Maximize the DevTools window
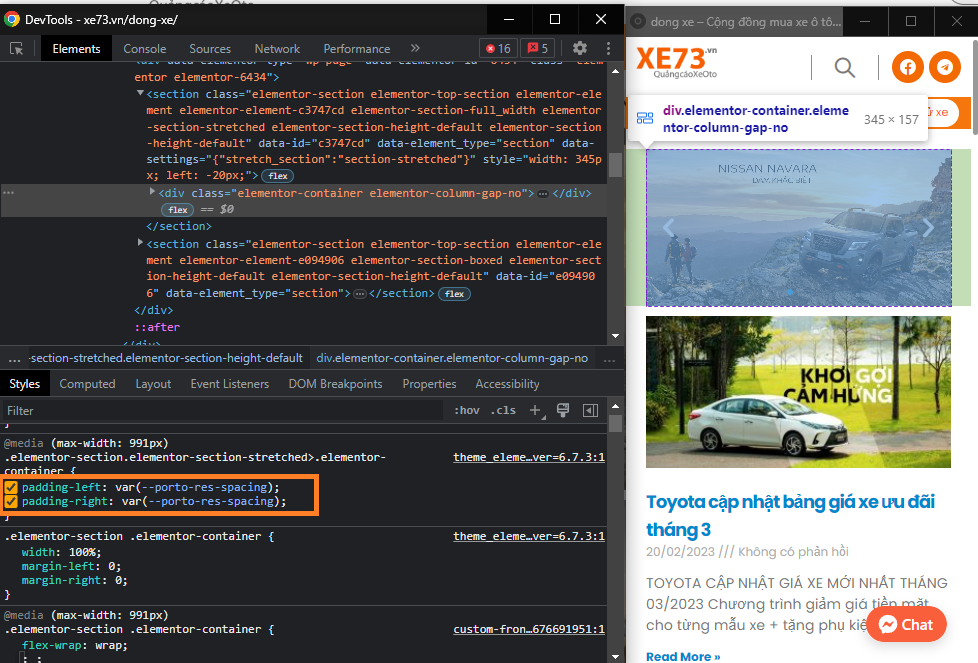The image size is (978, 663). [x=554, y=19]
